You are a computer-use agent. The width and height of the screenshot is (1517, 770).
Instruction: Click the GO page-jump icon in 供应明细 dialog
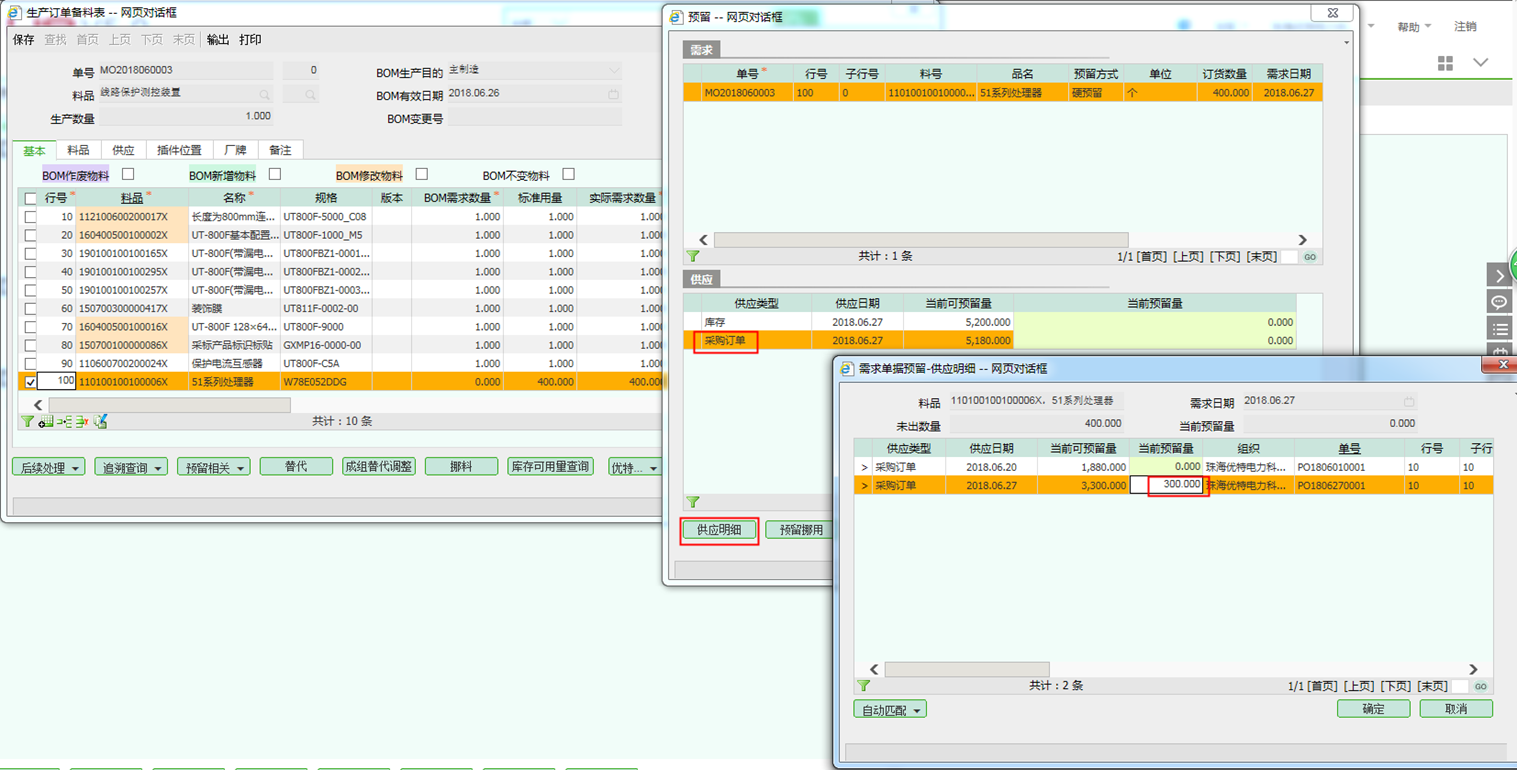point(1480,686)
